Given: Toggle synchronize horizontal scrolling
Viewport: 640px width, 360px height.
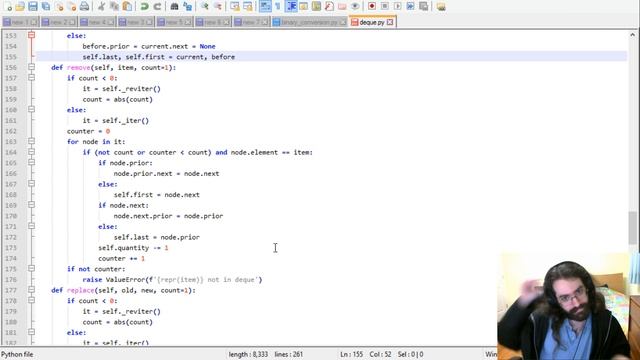Looking at the screenshot, I should (x=248, y=7).
